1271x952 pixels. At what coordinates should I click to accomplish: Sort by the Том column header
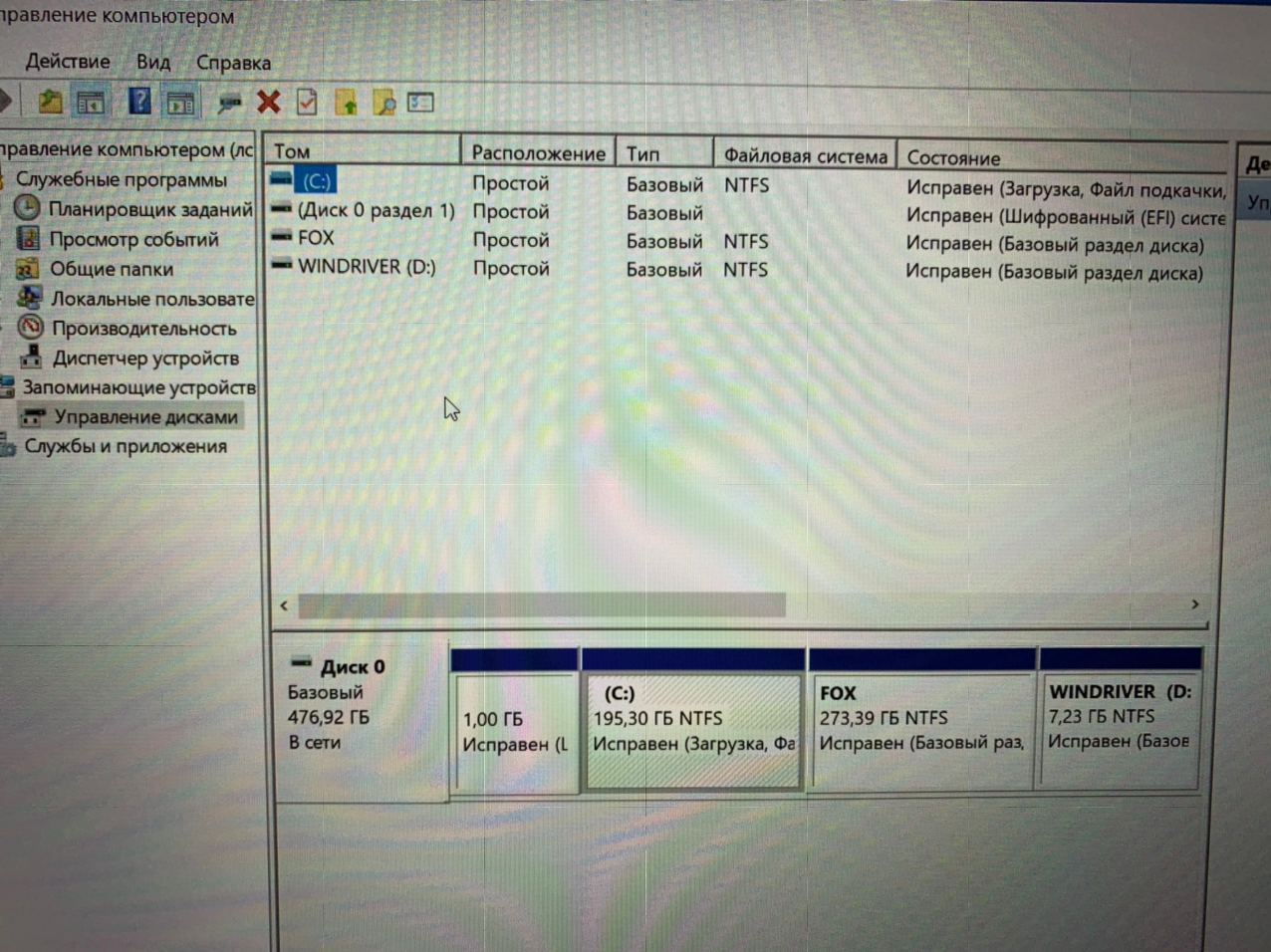click(x=363, y=150)
